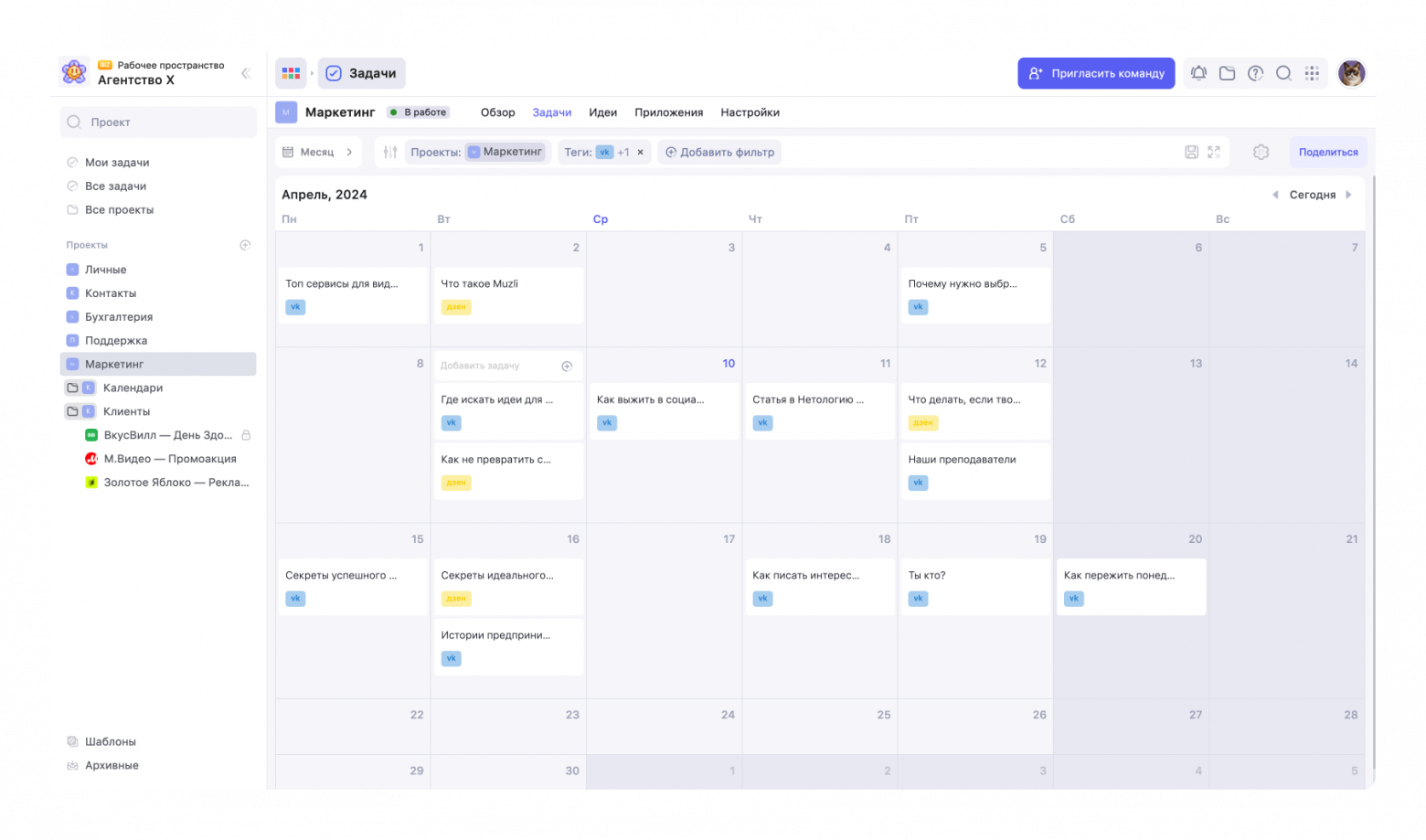The height and width of the screenshot is (840, 1426).
Task: Click the yellow дзен tag on Что такое Muzli
Action: [456, 307]
